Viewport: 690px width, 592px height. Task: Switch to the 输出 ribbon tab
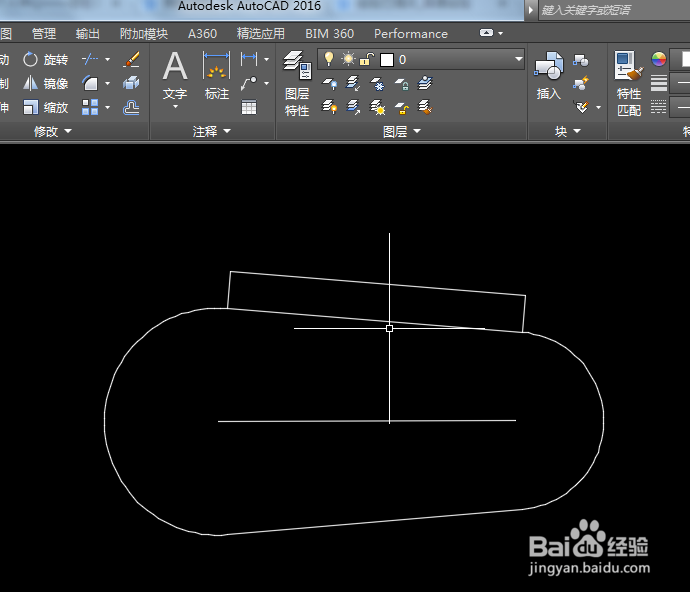pos(88,34)
